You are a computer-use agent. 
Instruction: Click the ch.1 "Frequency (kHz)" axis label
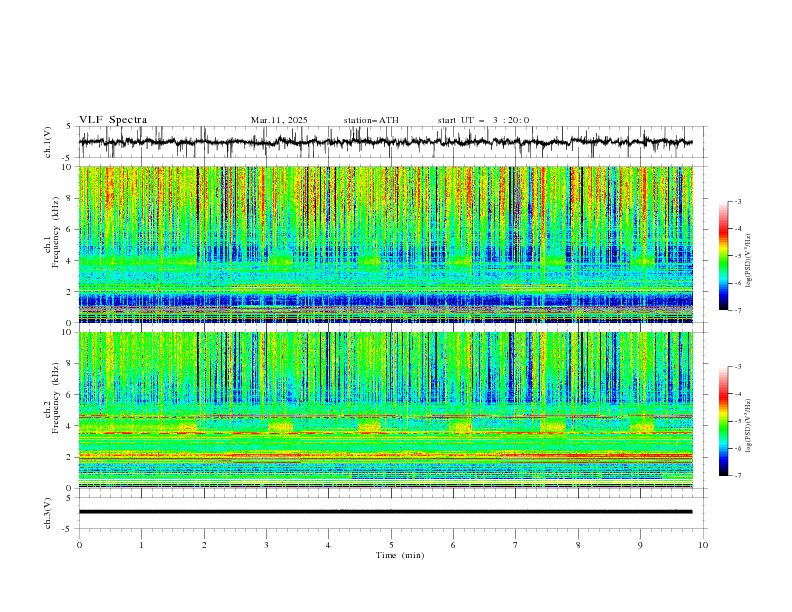coord(56,232)
